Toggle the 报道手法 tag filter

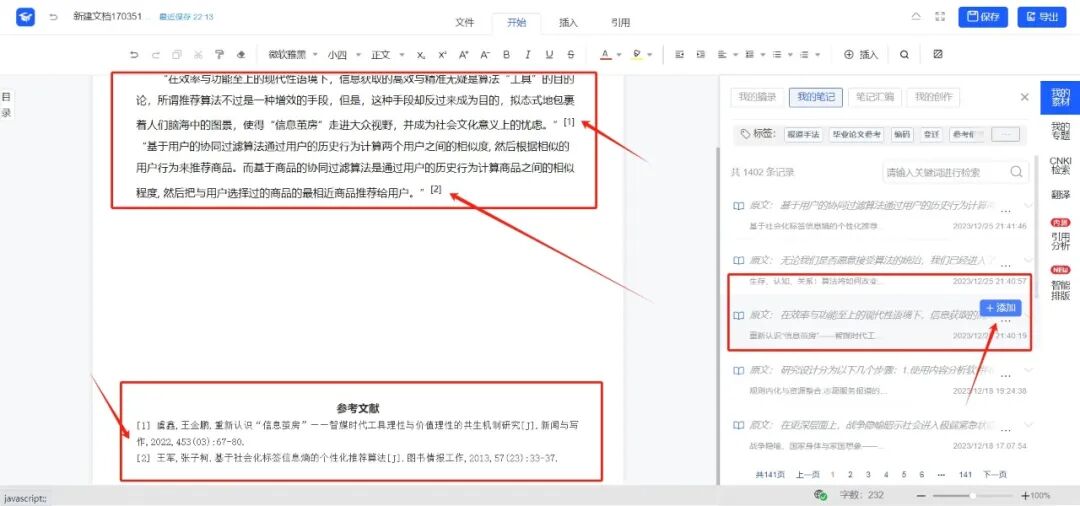[x=804, y=135]
